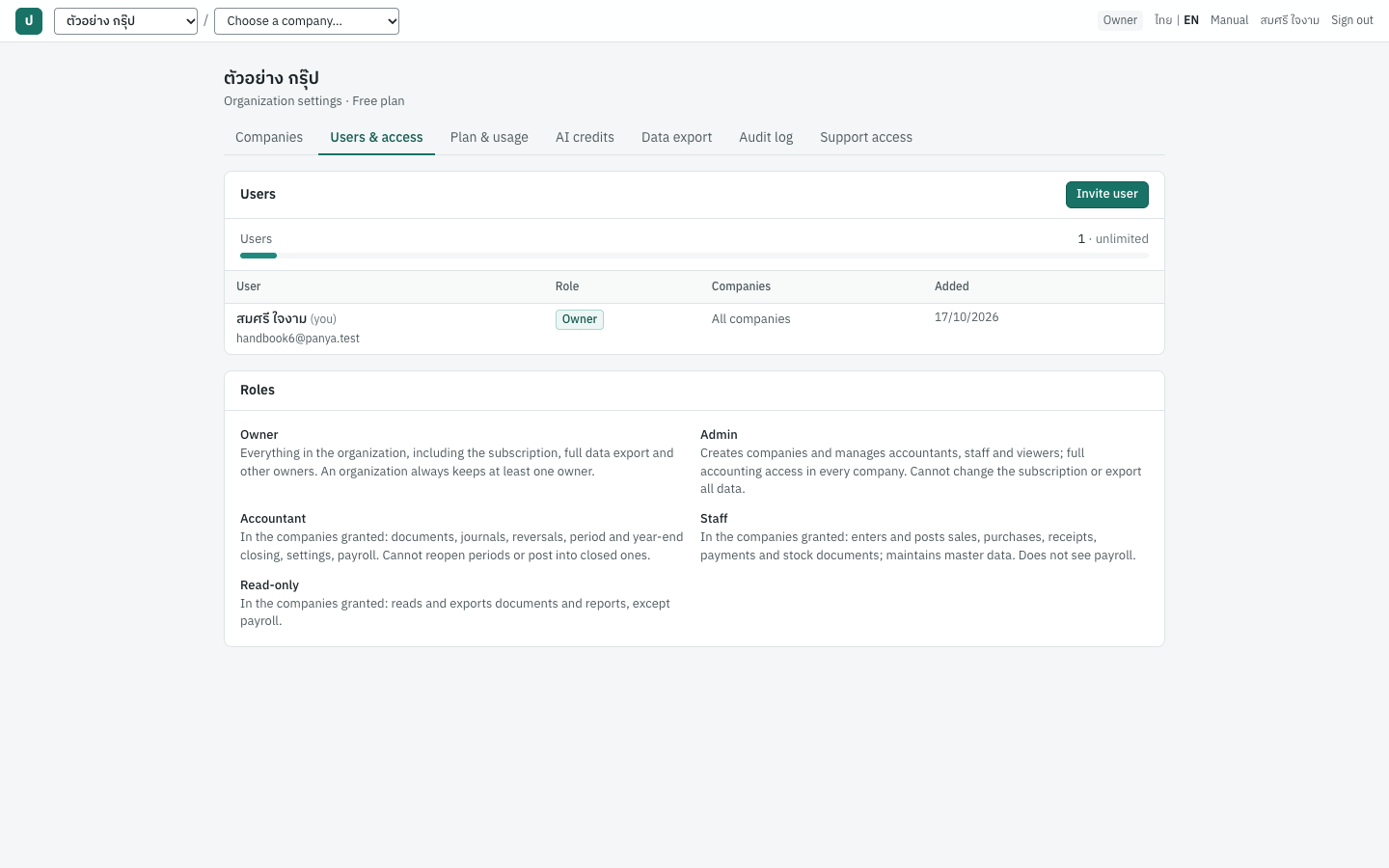Select EN language option
The image size is (1389, 868).
coord(1191,20)
